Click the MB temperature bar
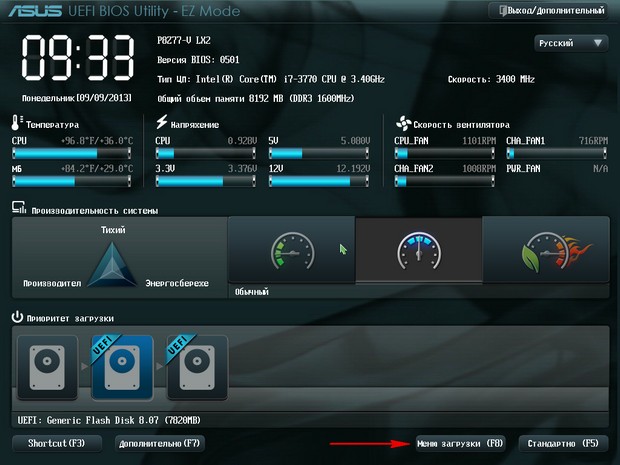 [72, 181]
